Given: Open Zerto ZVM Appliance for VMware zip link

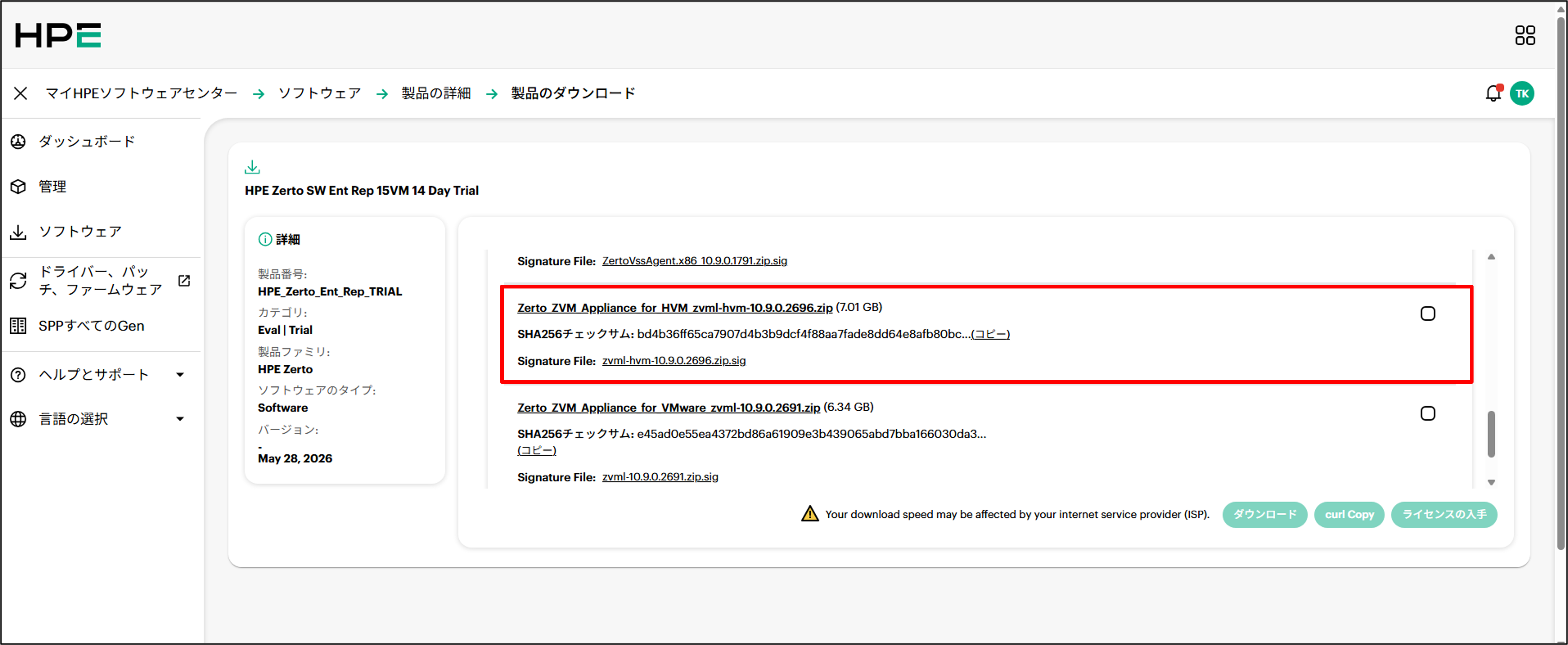Looking at the screenshot, I should (x=668, y=407).
